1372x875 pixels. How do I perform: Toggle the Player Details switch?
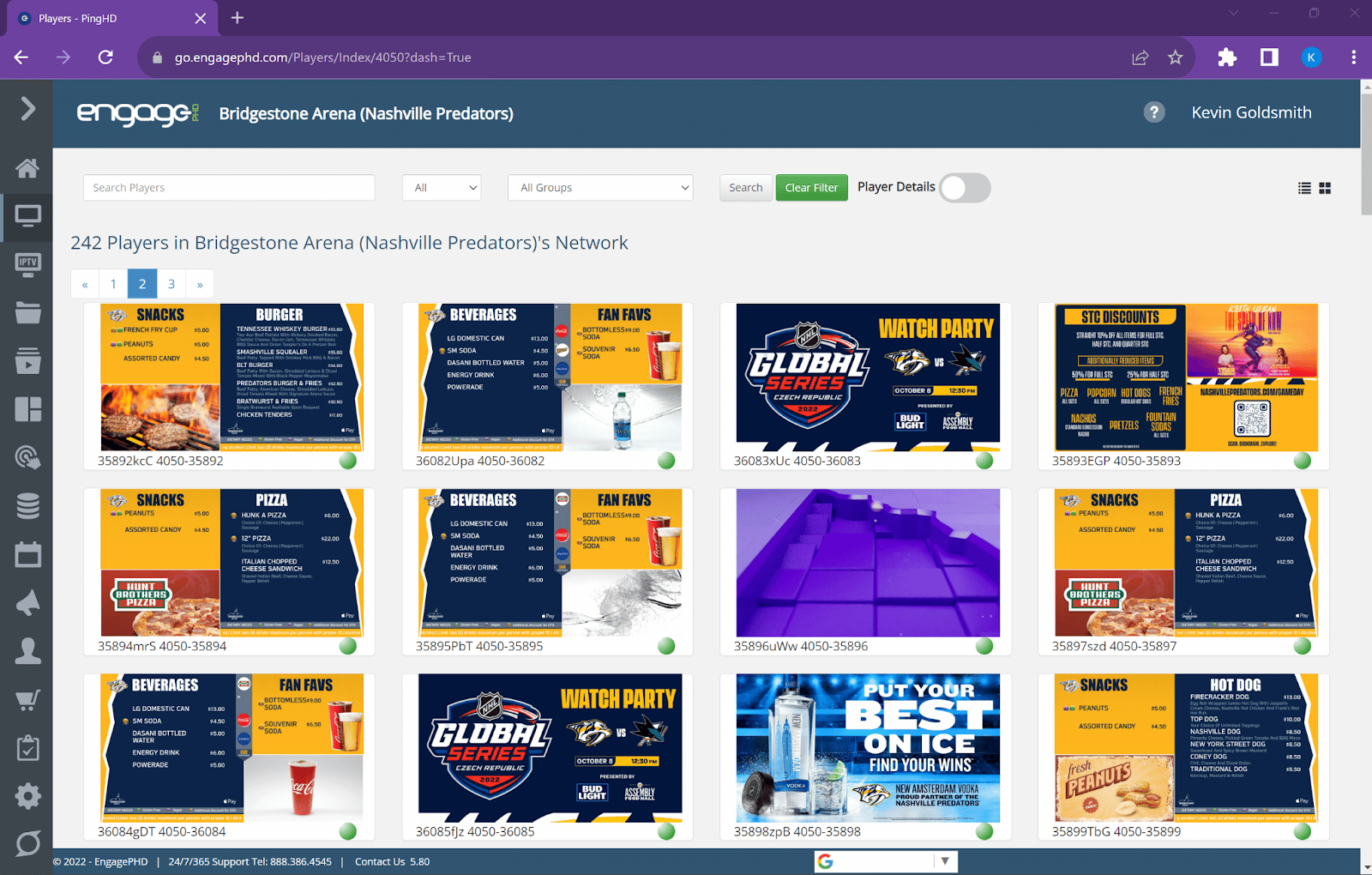965,188
